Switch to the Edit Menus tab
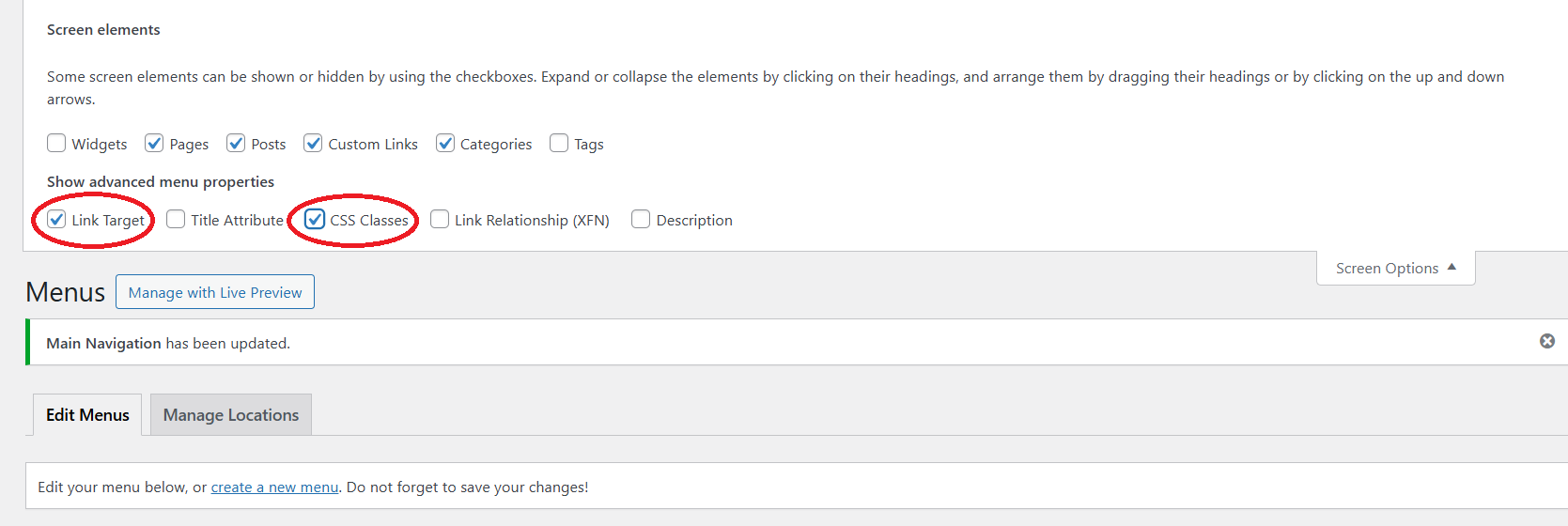Screen dimensions: 1568x526 click(x=87, y=415)
